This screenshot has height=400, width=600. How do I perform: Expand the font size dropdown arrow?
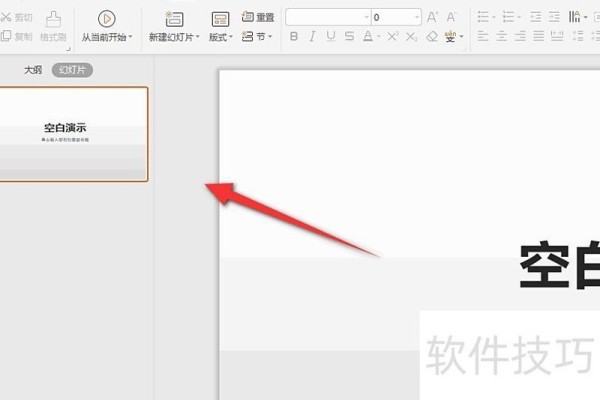pos(417,17)
